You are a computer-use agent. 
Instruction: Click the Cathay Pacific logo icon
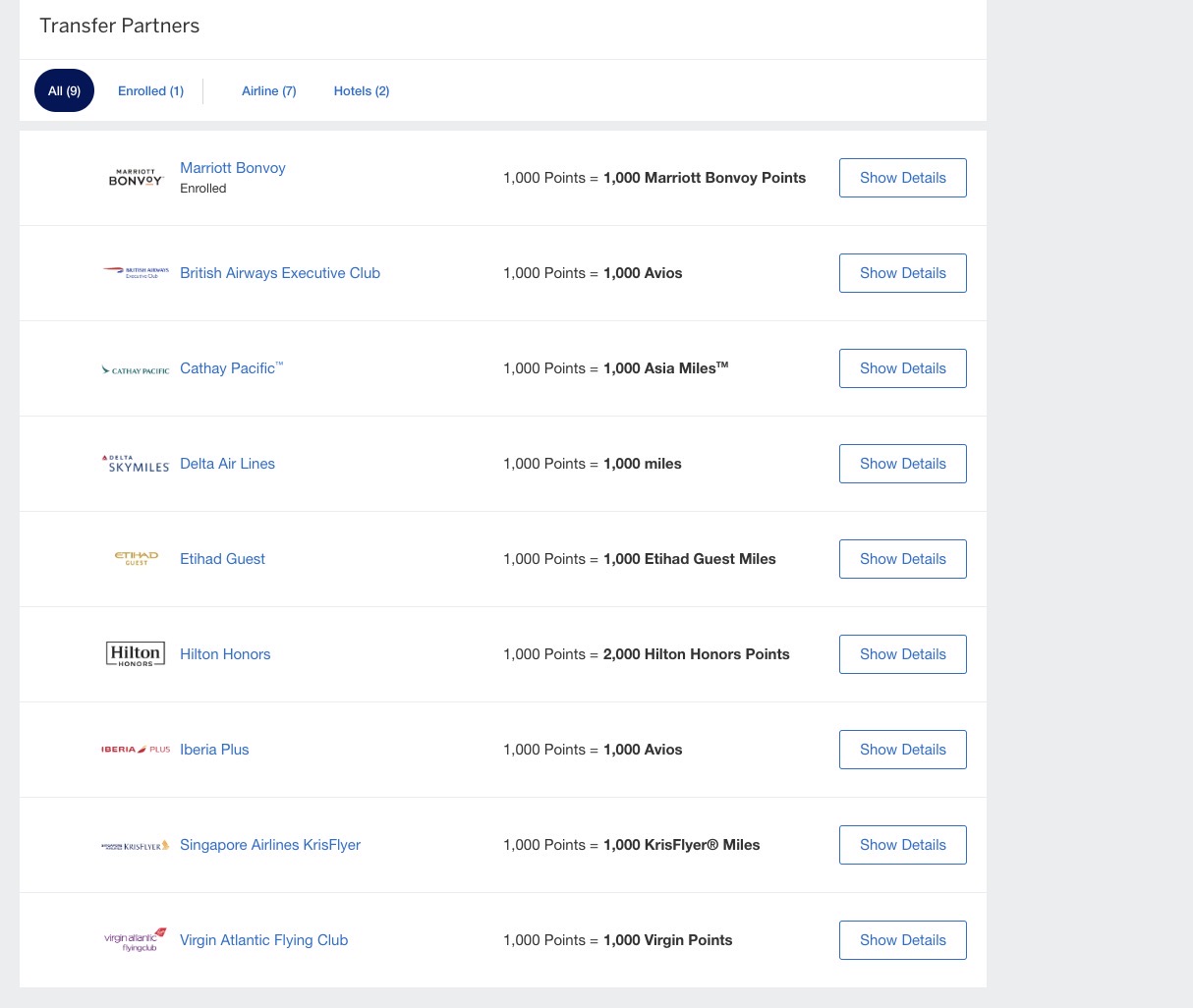pos(136,369)
